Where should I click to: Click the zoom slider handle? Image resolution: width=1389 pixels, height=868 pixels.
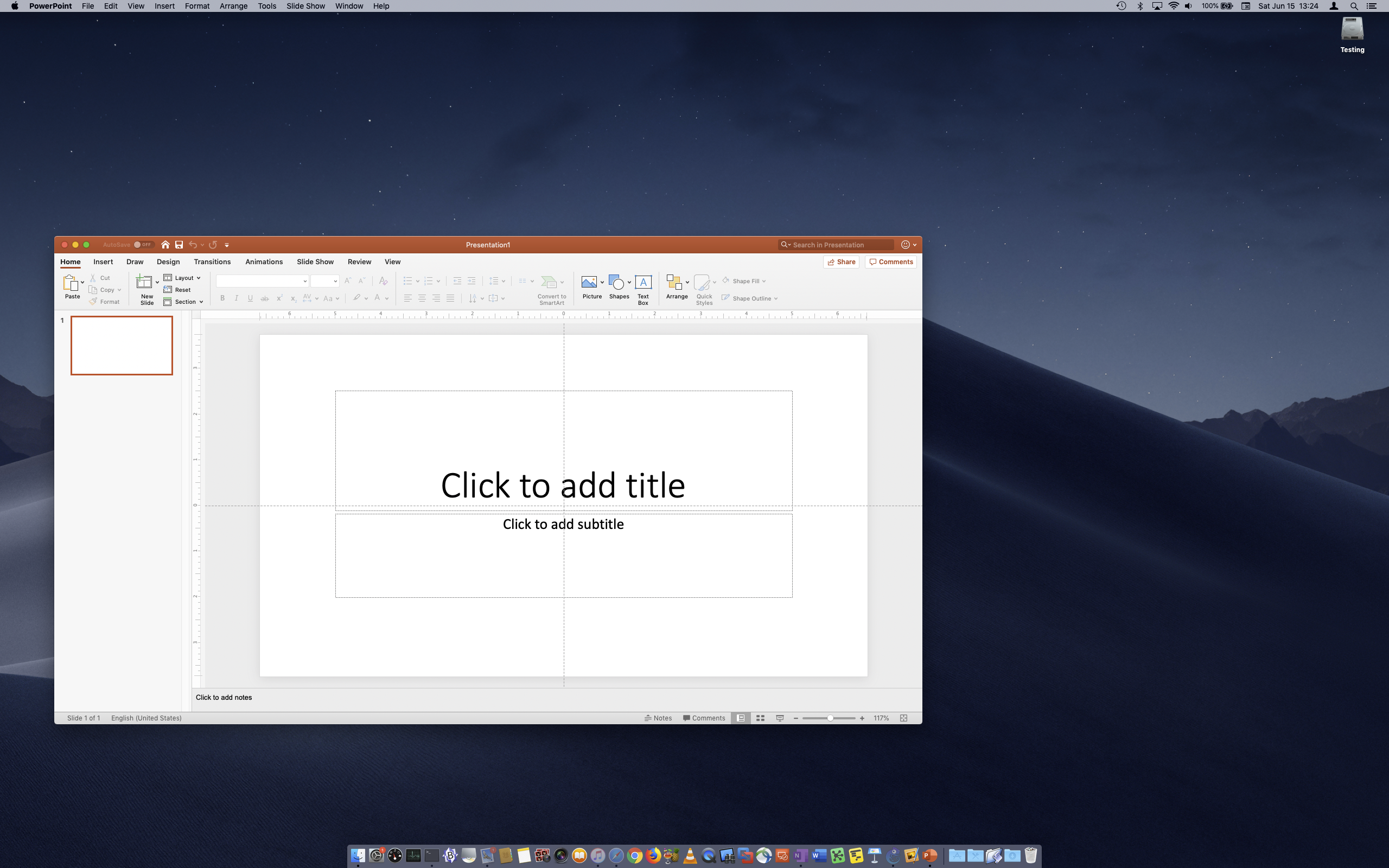(x=830, y=718)
